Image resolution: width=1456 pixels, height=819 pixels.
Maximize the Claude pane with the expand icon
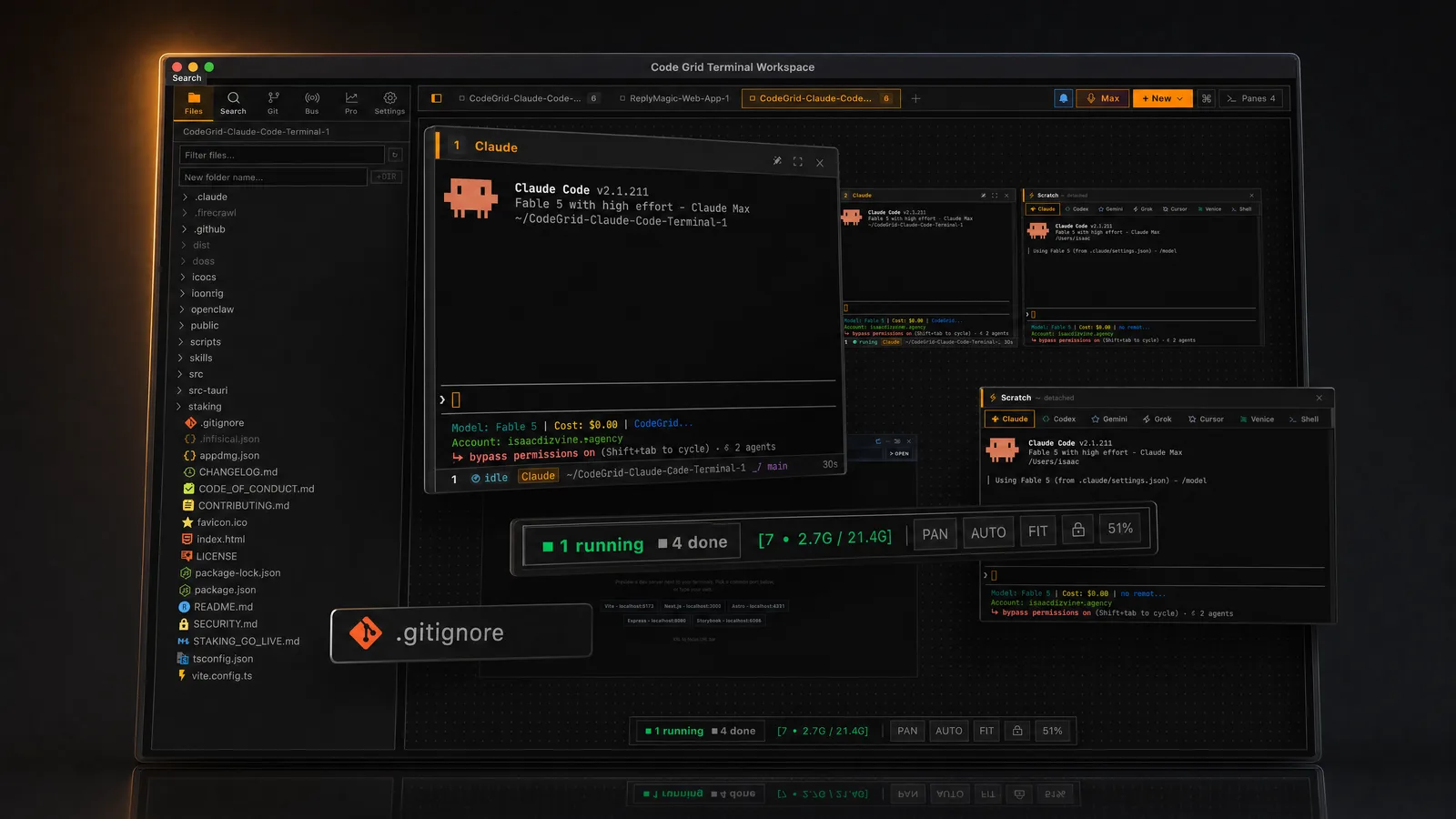click(798, 161)
